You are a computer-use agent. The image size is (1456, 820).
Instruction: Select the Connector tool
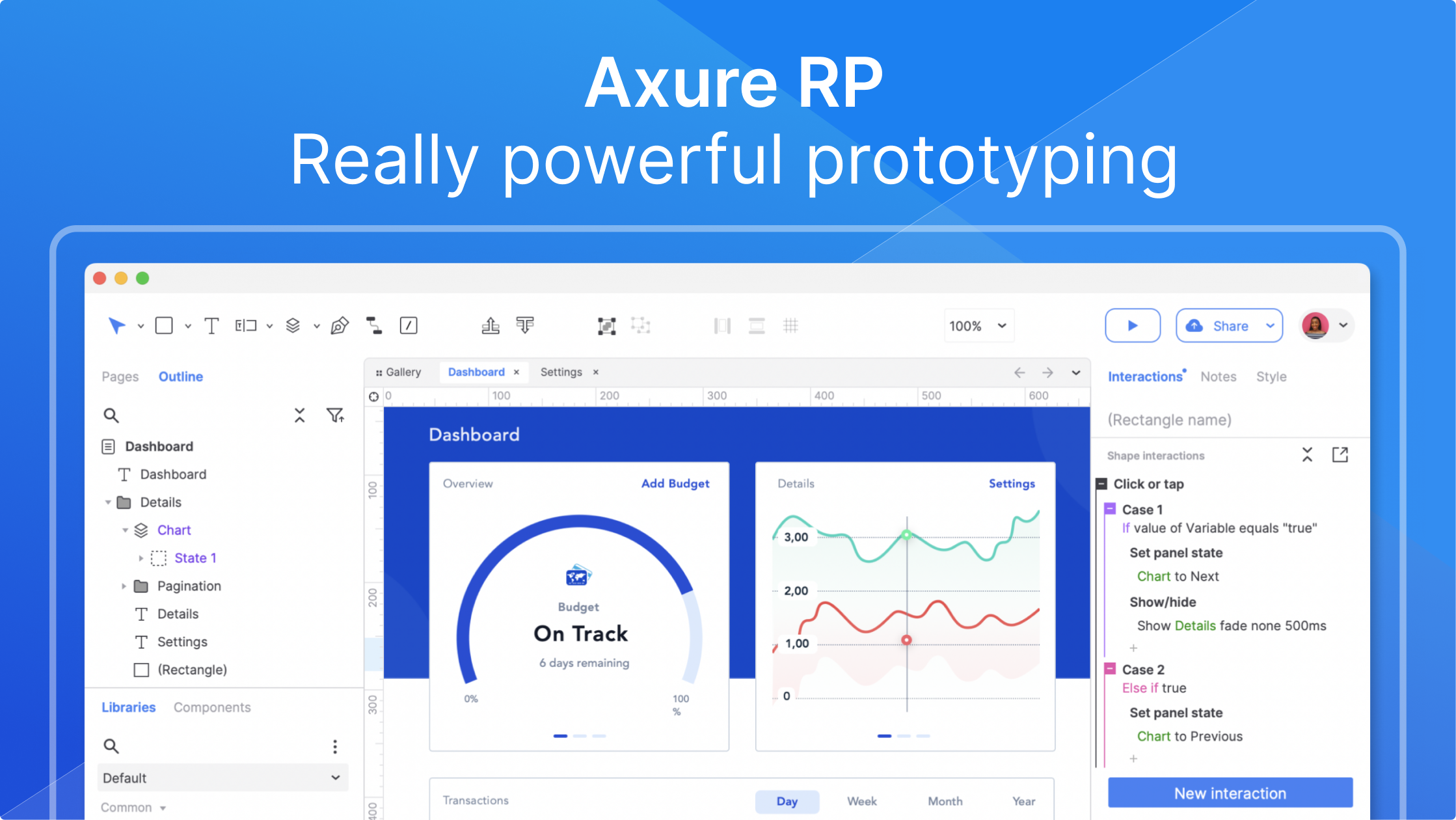tap(375, 325)
